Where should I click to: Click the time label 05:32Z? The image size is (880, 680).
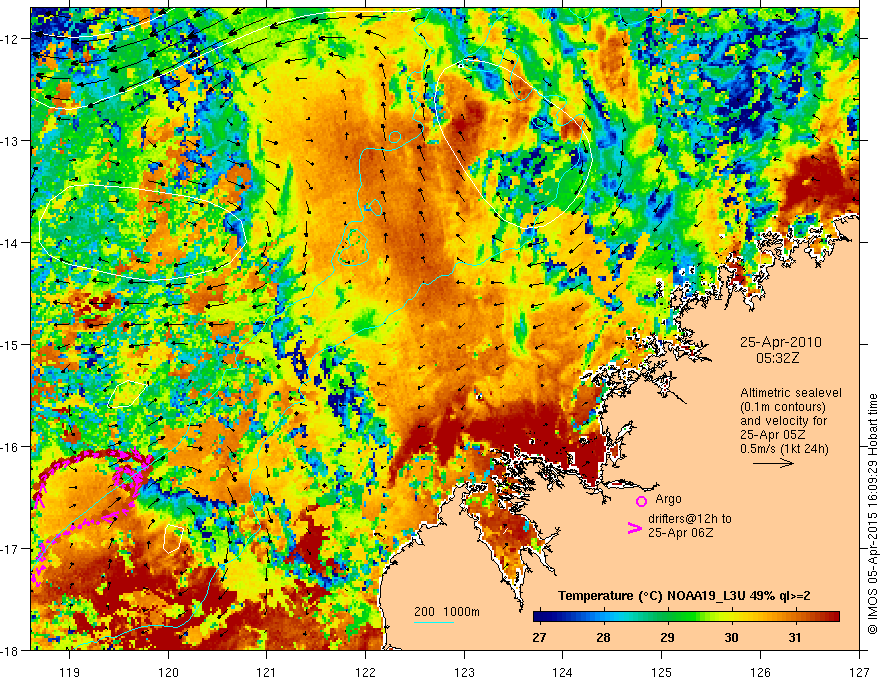pos(777,358)
